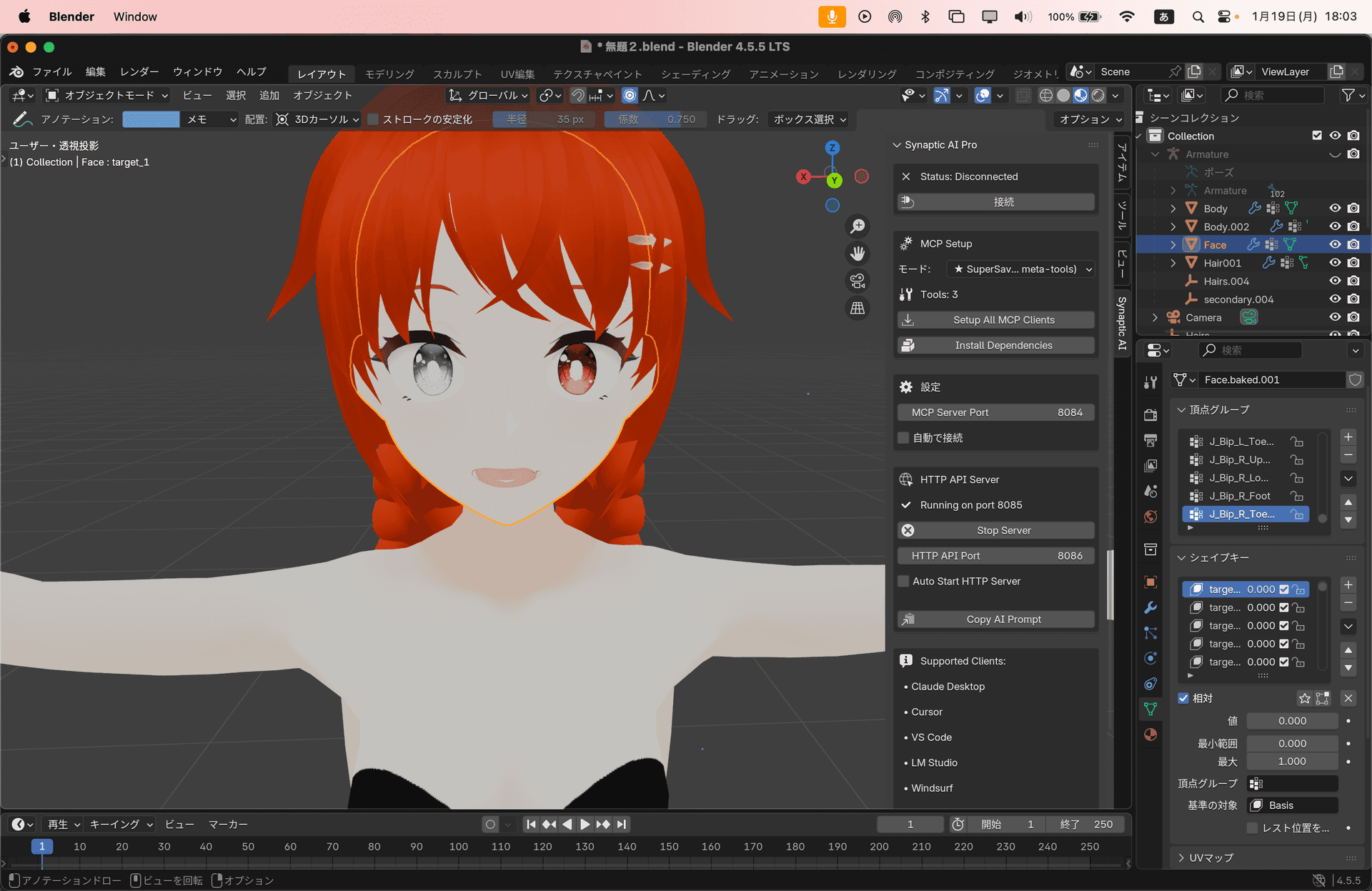Open the ファイル menu
This screenshot has width=1372, height=891.
click(51, 71)
